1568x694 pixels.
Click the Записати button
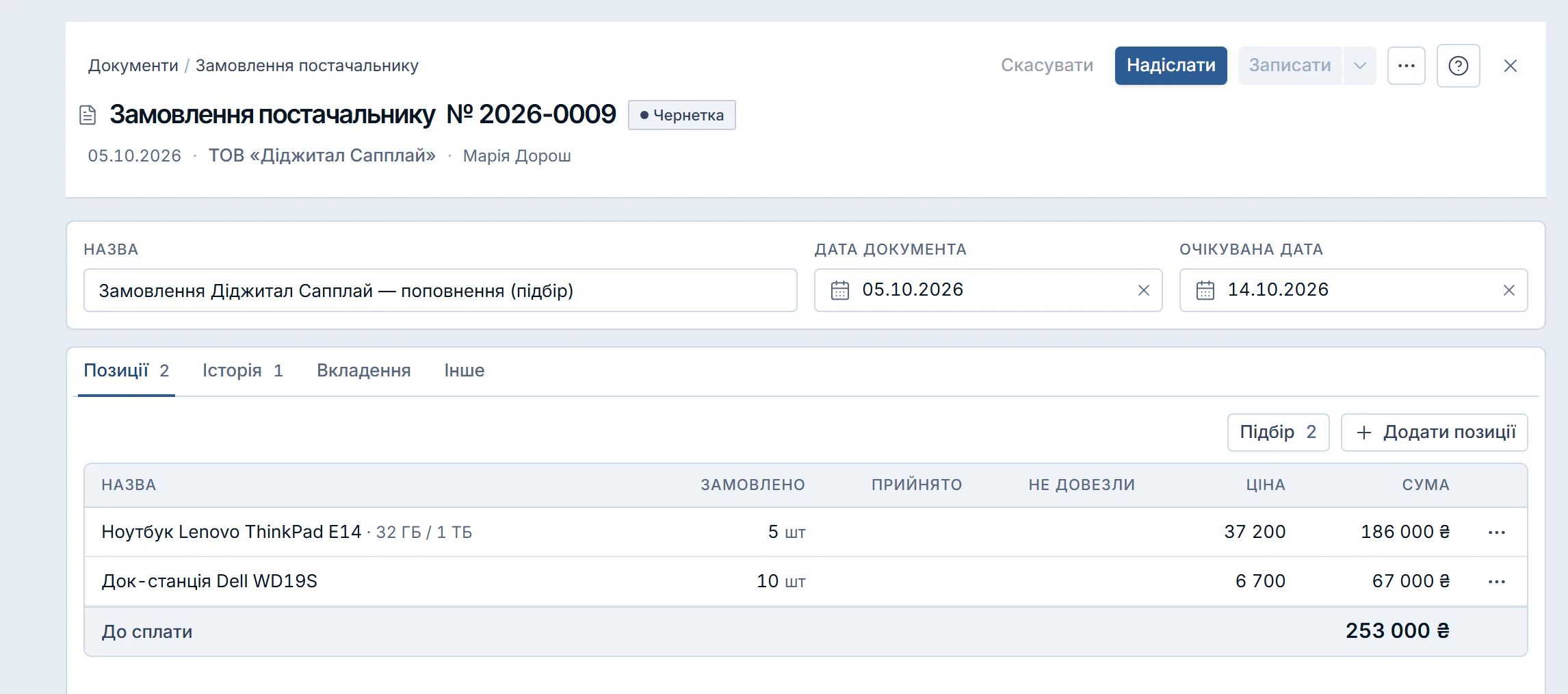point(1290,66)
